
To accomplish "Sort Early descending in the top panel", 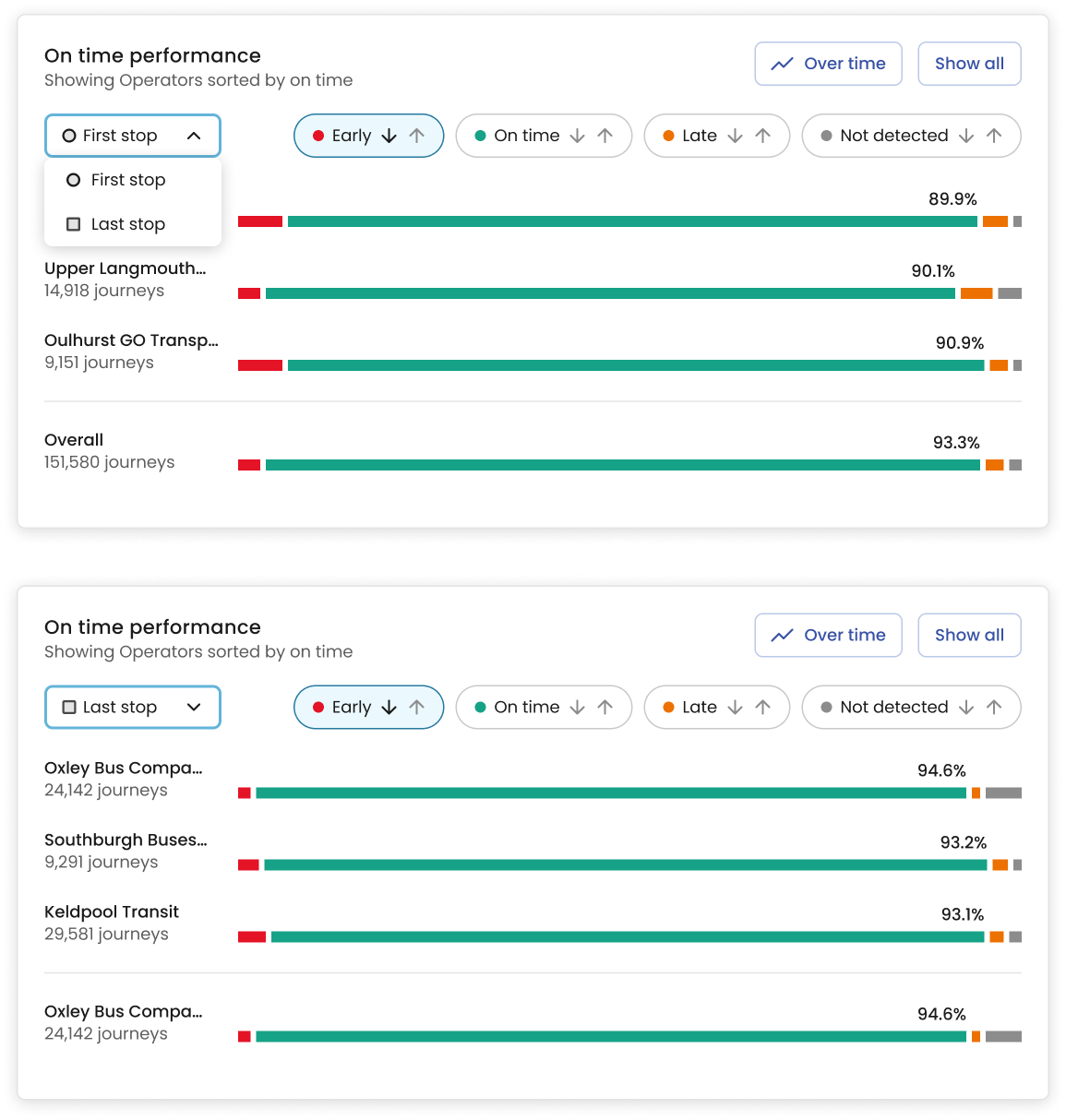I will 389,136.
